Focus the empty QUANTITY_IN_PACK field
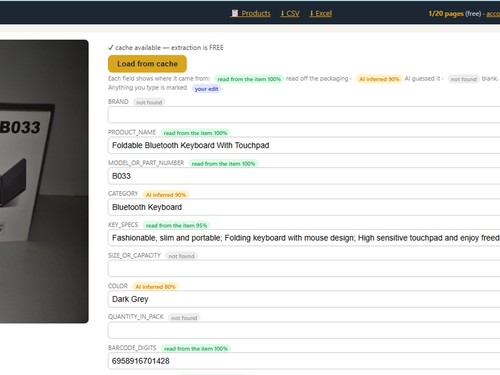Screen dimensions: 500x375 pyautogui.click(x=304, y=330)
